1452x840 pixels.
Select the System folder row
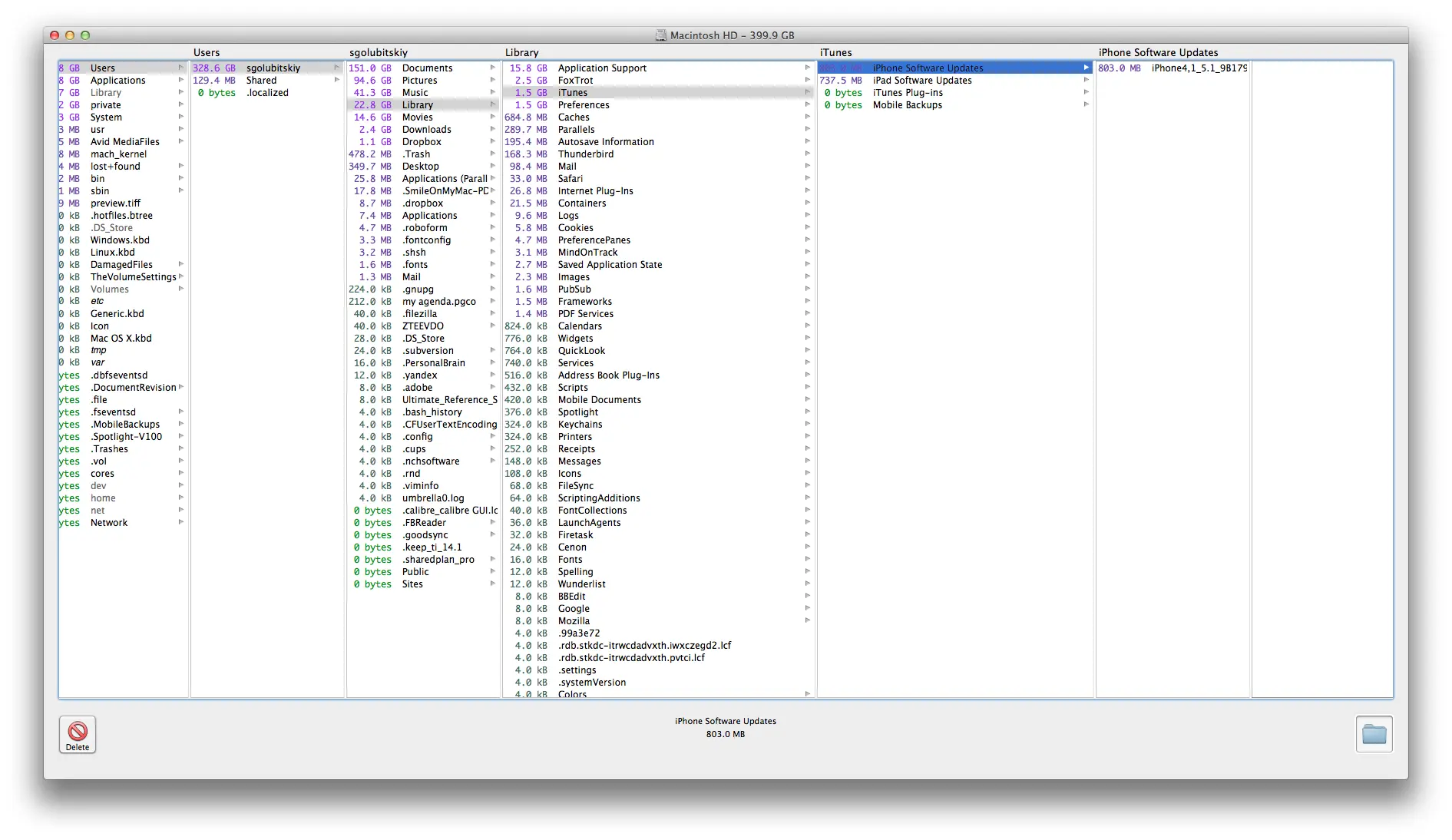pos(123,117)
